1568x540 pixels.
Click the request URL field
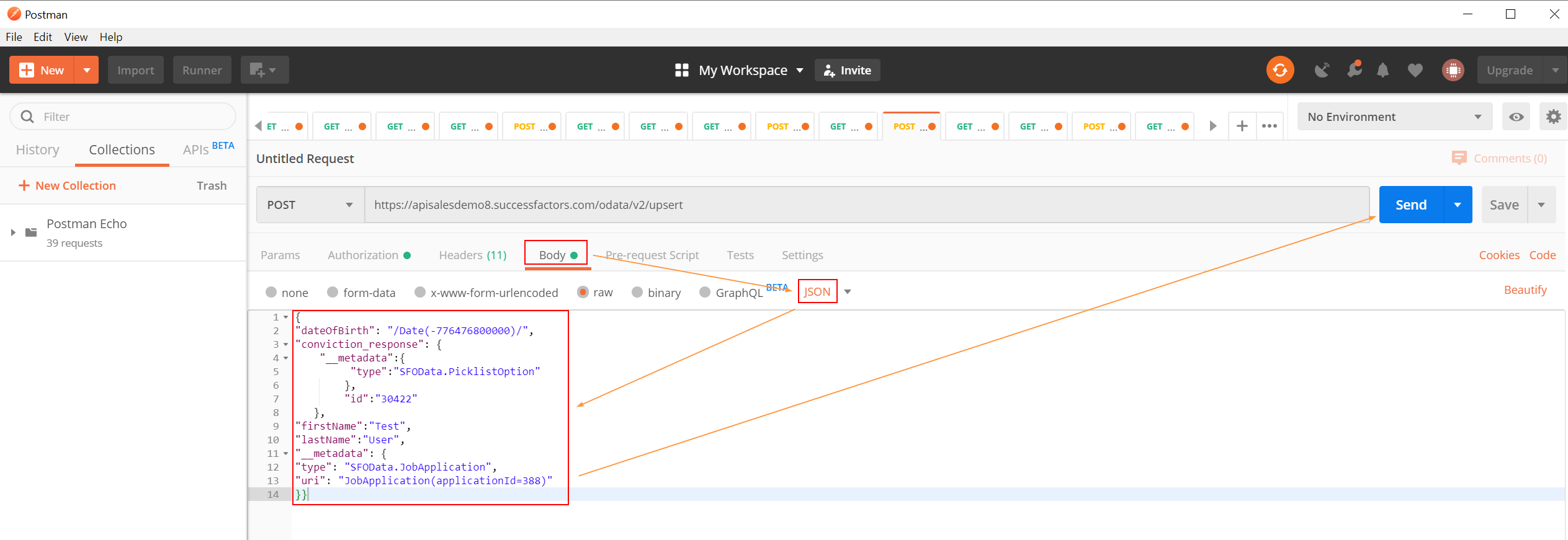click(867, 205)
